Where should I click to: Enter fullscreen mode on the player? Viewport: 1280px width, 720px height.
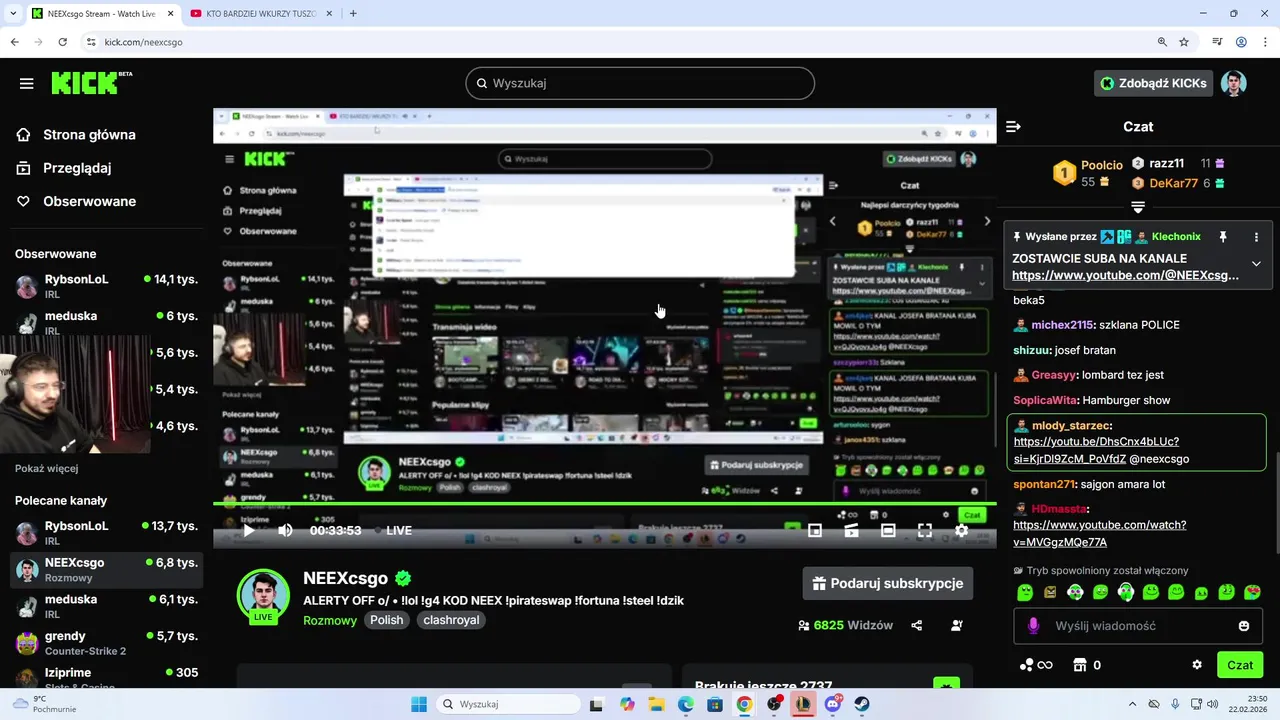[x=925, y=531]
